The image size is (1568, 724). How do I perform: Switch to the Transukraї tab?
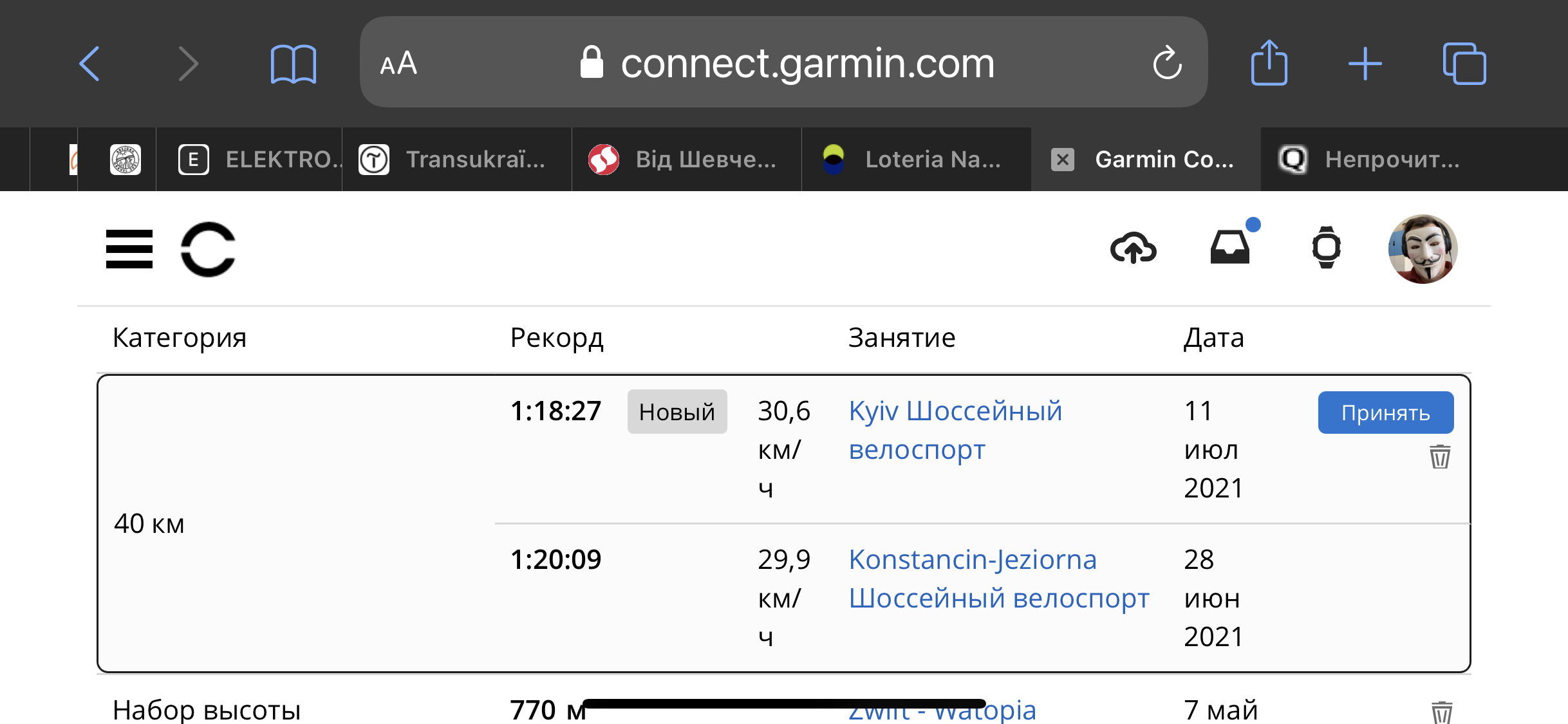coord(457,159)
